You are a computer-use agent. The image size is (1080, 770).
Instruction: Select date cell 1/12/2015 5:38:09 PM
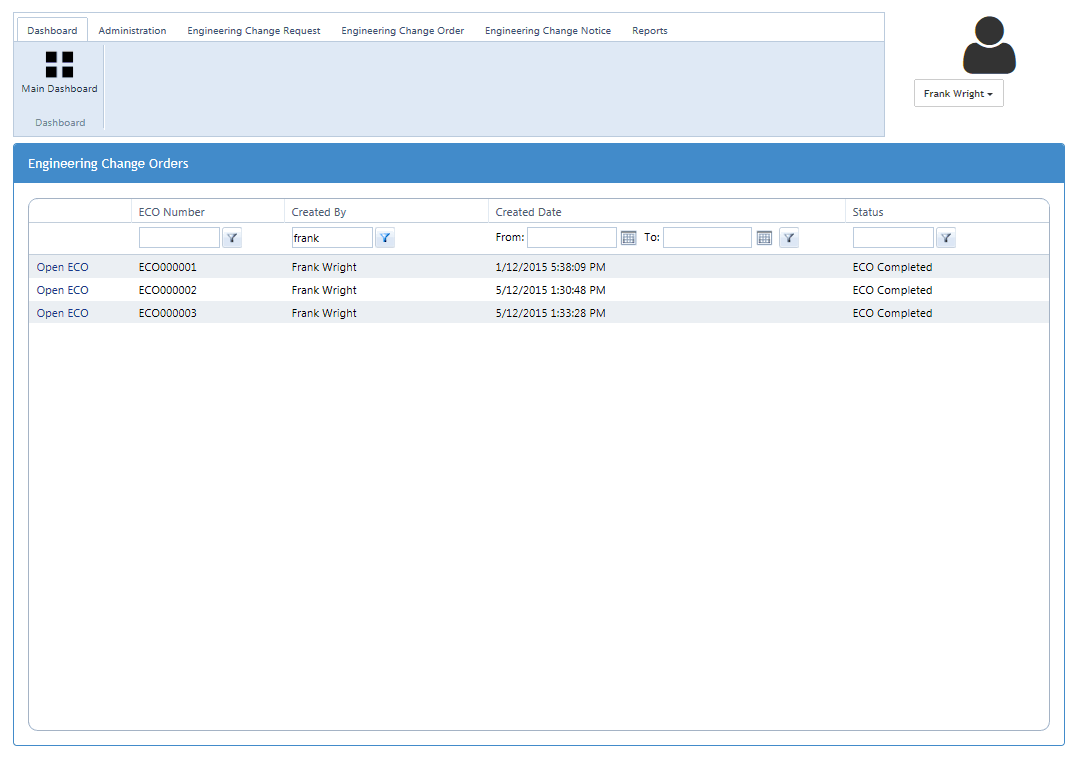[550, 267]
